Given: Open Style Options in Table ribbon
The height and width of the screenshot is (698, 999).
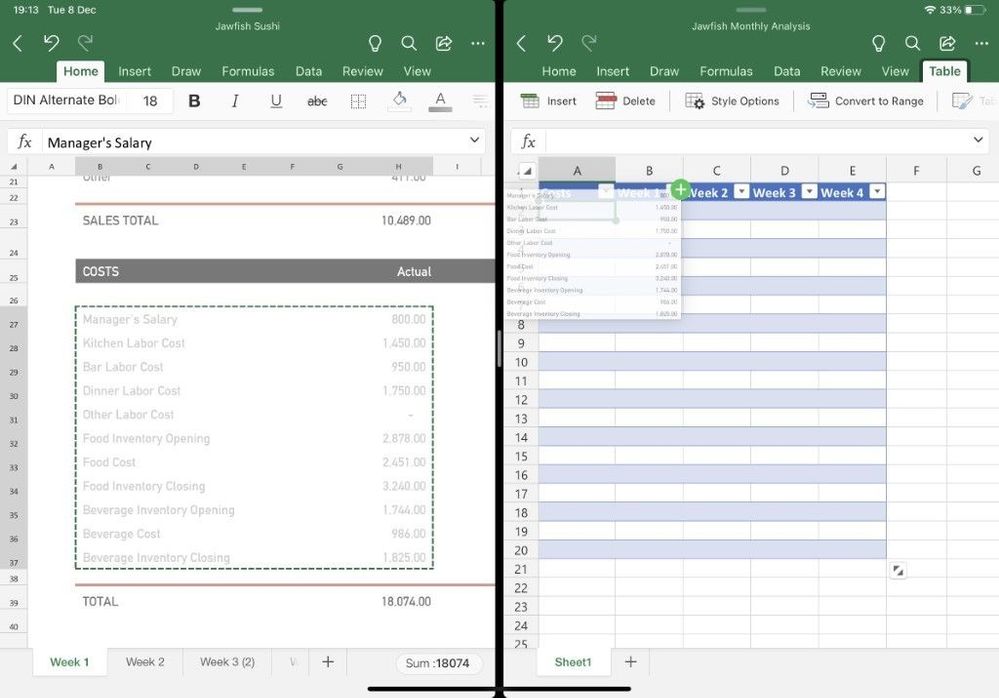Looking at the screenshot, I should tap(732, 101).
